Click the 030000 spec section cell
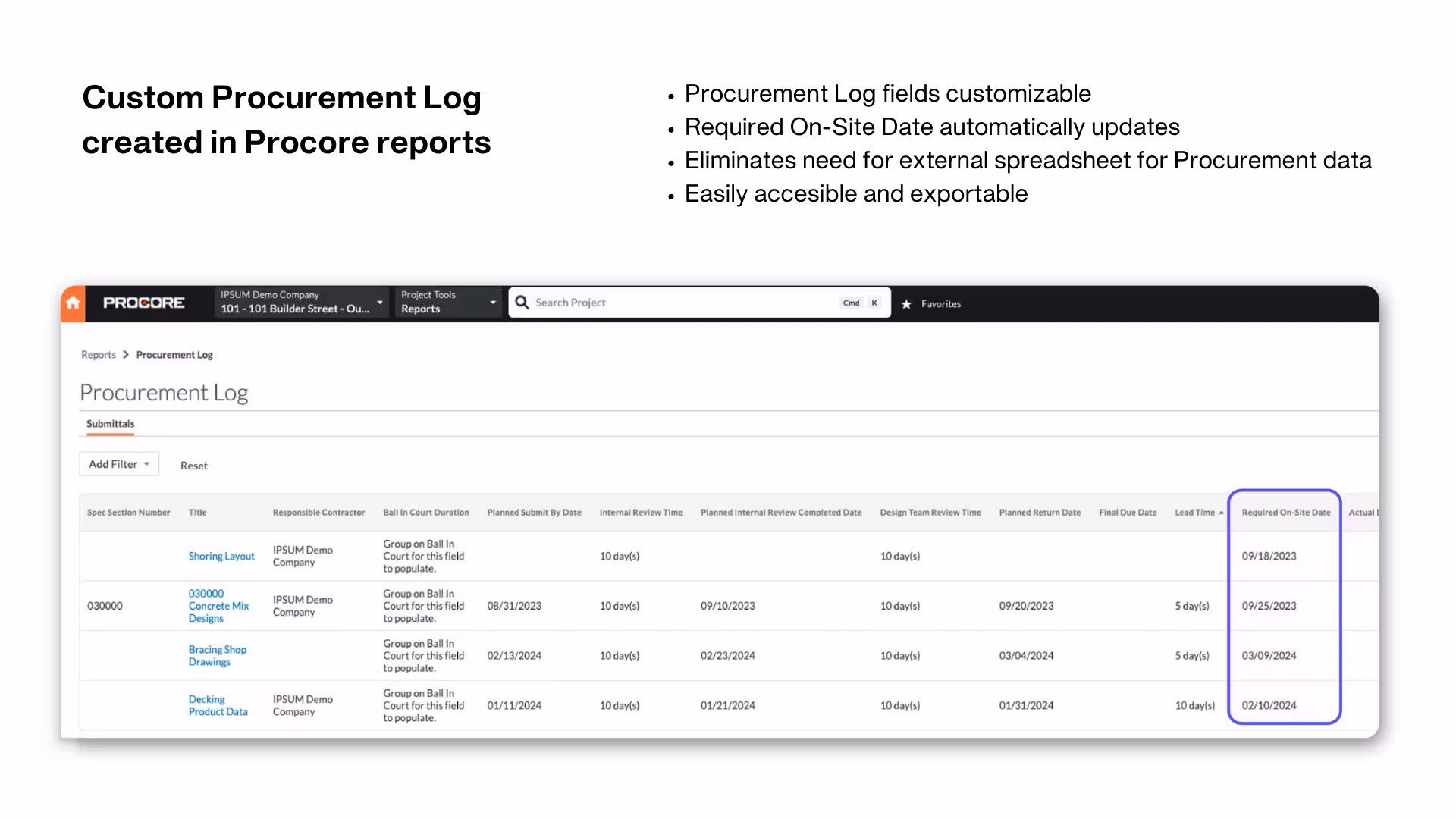Viewport: 1456px width, 819px height. (105, 606)
